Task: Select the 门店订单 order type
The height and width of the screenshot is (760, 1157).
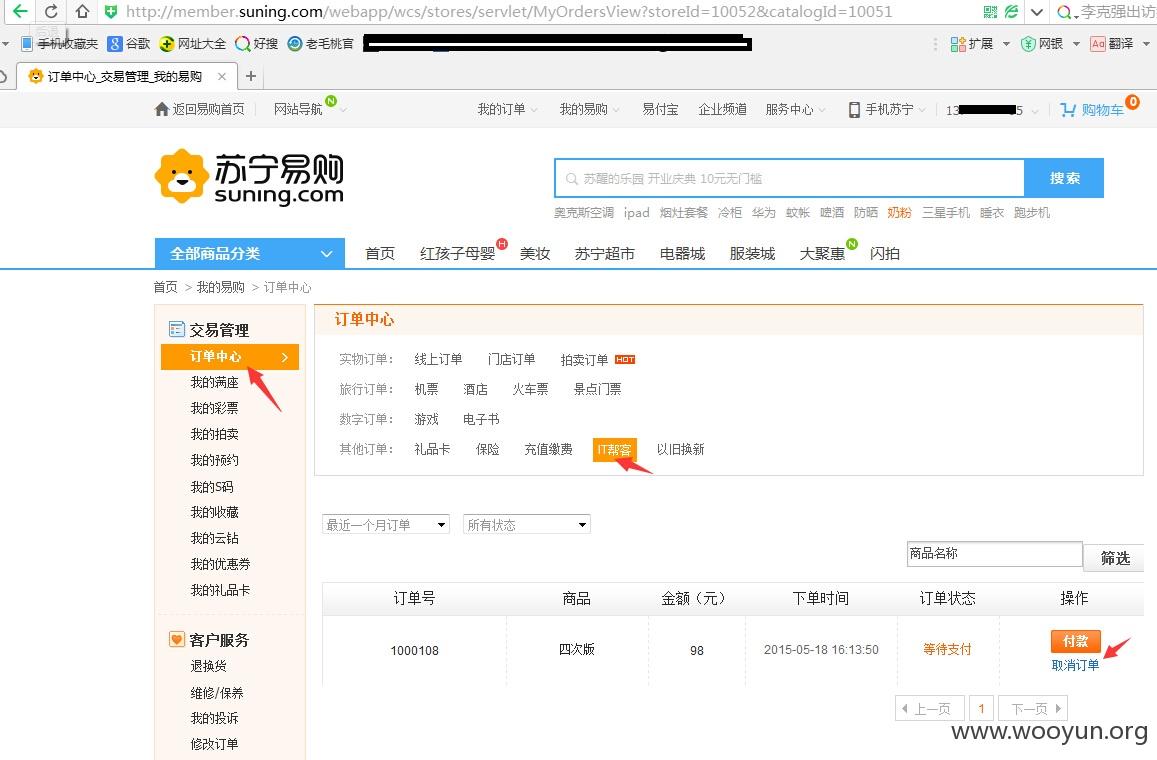Action: (511, 359)
